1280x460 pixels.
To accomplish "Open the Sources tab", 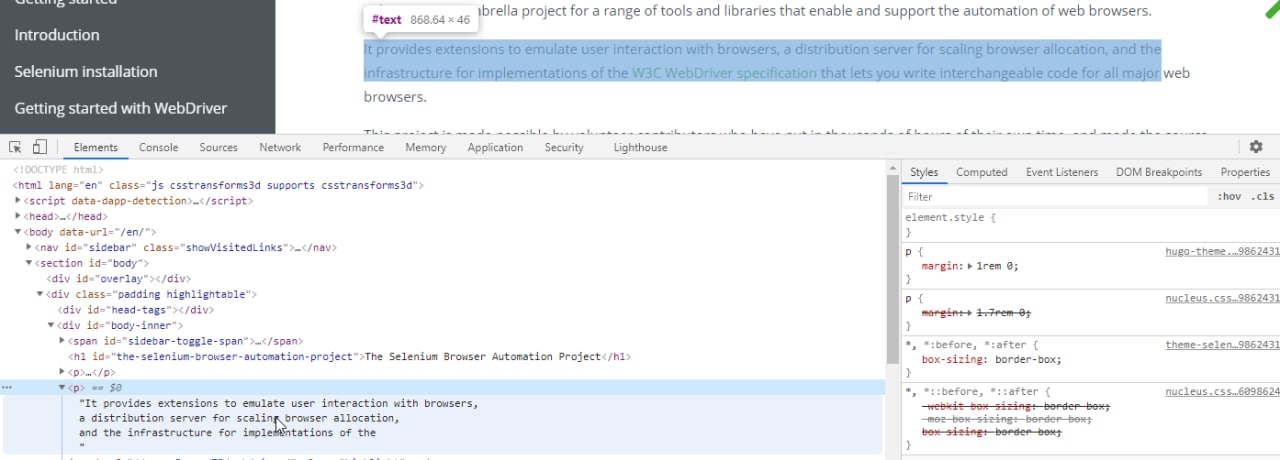I will (218, 147).
